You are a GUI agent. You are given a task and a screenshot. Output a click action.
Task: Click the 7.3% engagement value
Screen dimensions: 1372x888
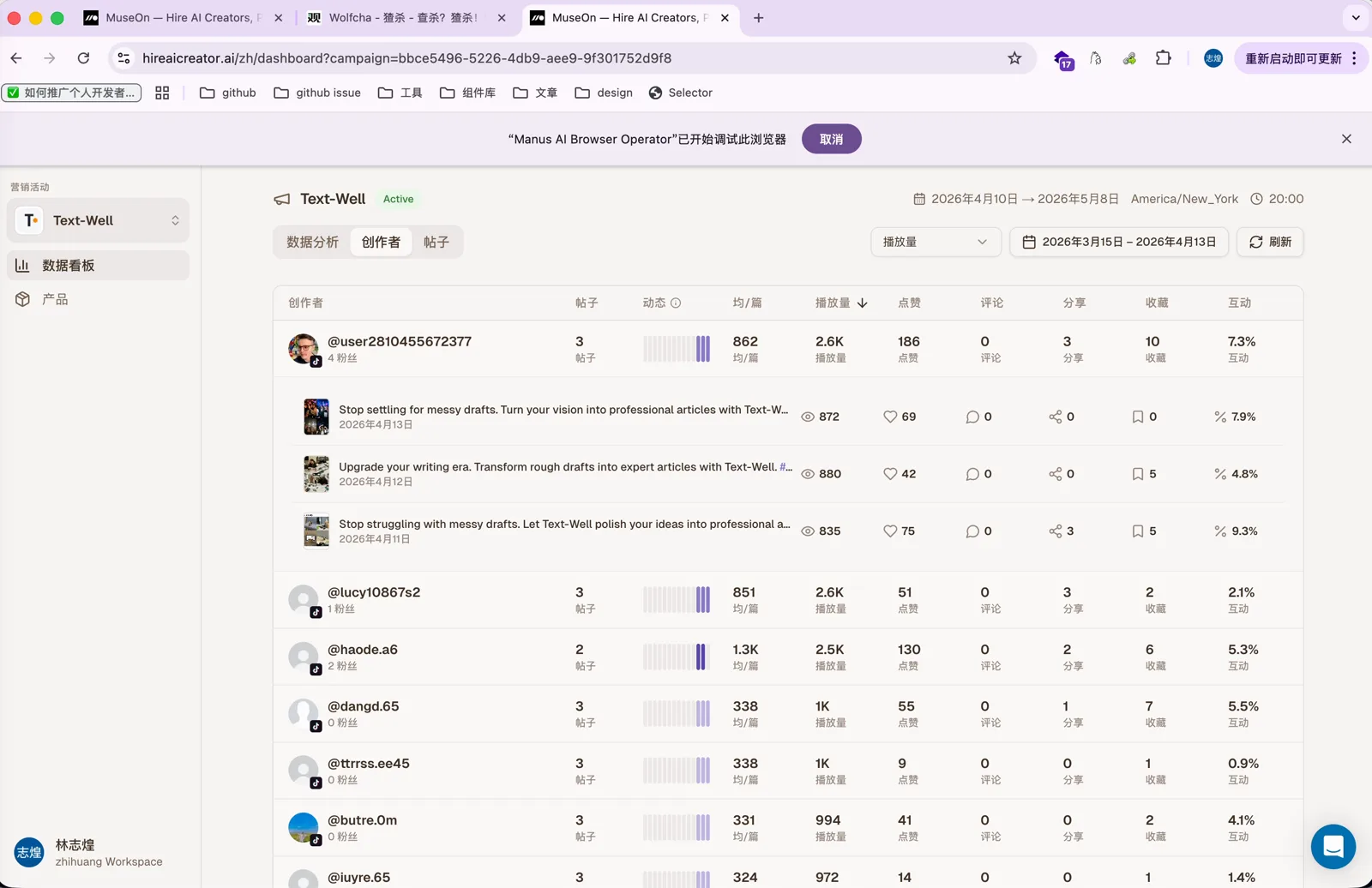[x=1242, y=341]
